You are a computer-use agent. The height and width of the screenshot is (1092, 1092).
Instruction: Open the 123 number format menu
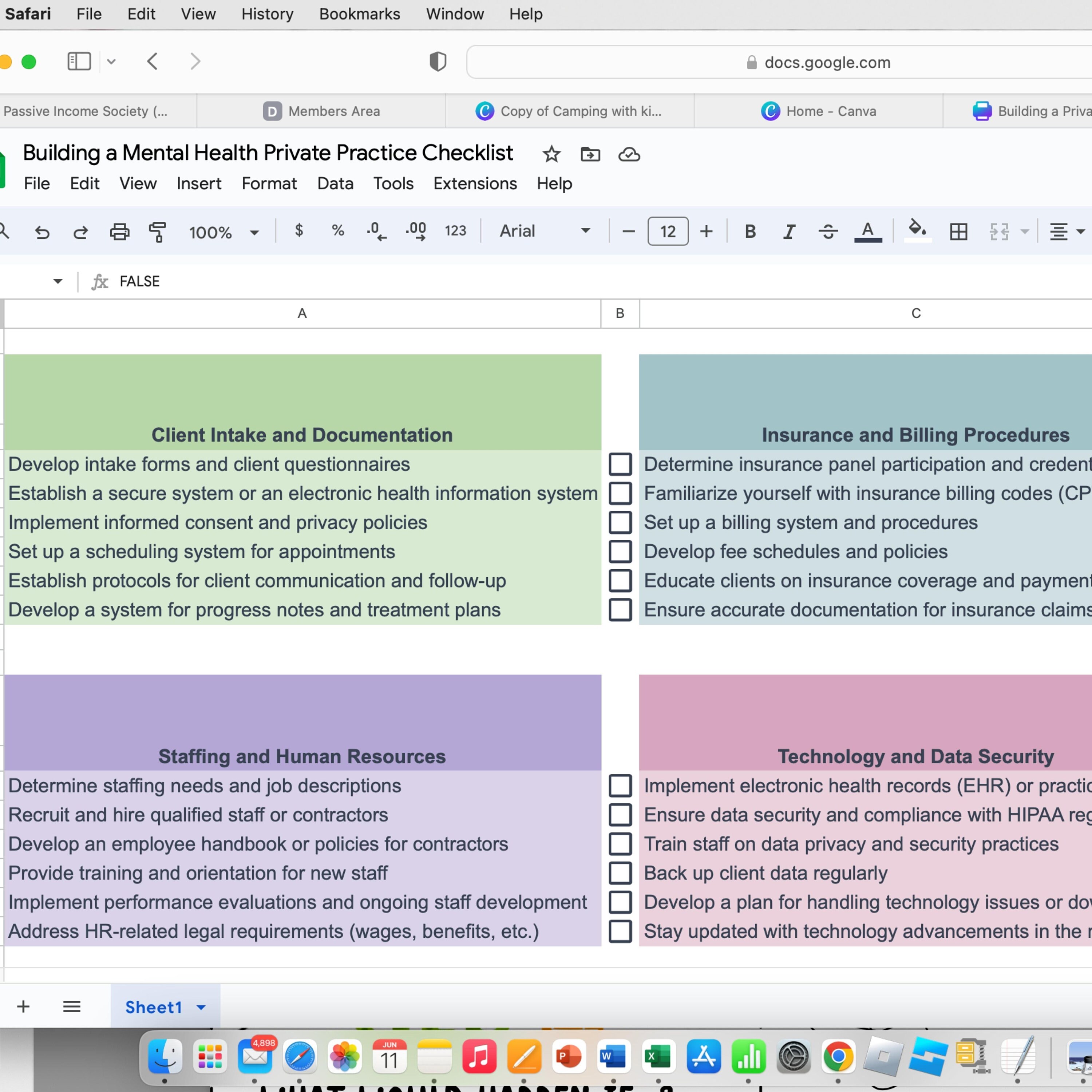point(456,231)
